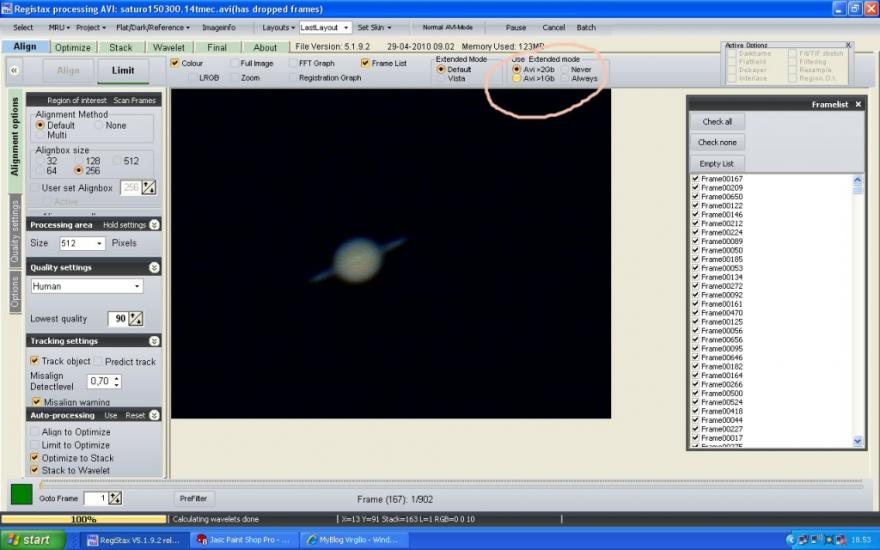Select the Always extended mode radio button

(565, 79)
